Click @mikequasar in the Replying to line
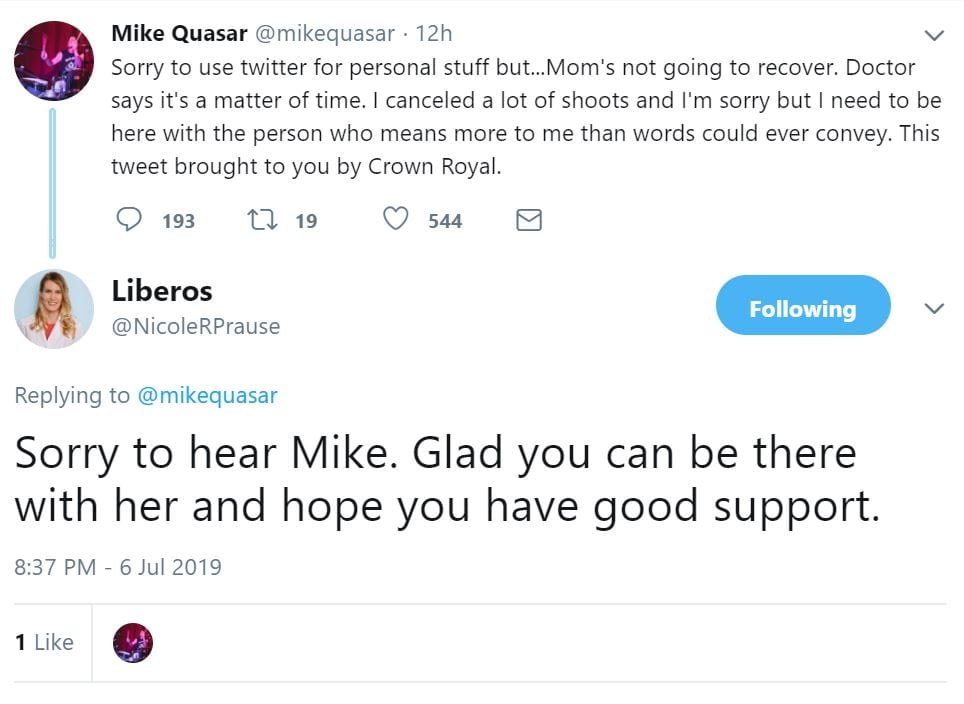The image size is (964, 704). 207,395
